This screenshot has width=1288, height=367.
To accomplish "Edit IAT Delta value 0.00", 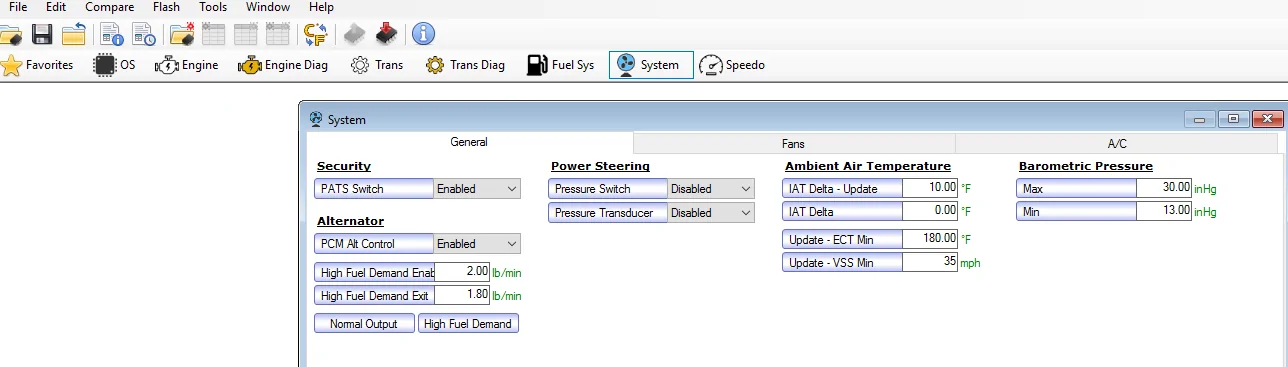I will click(930, 211).
